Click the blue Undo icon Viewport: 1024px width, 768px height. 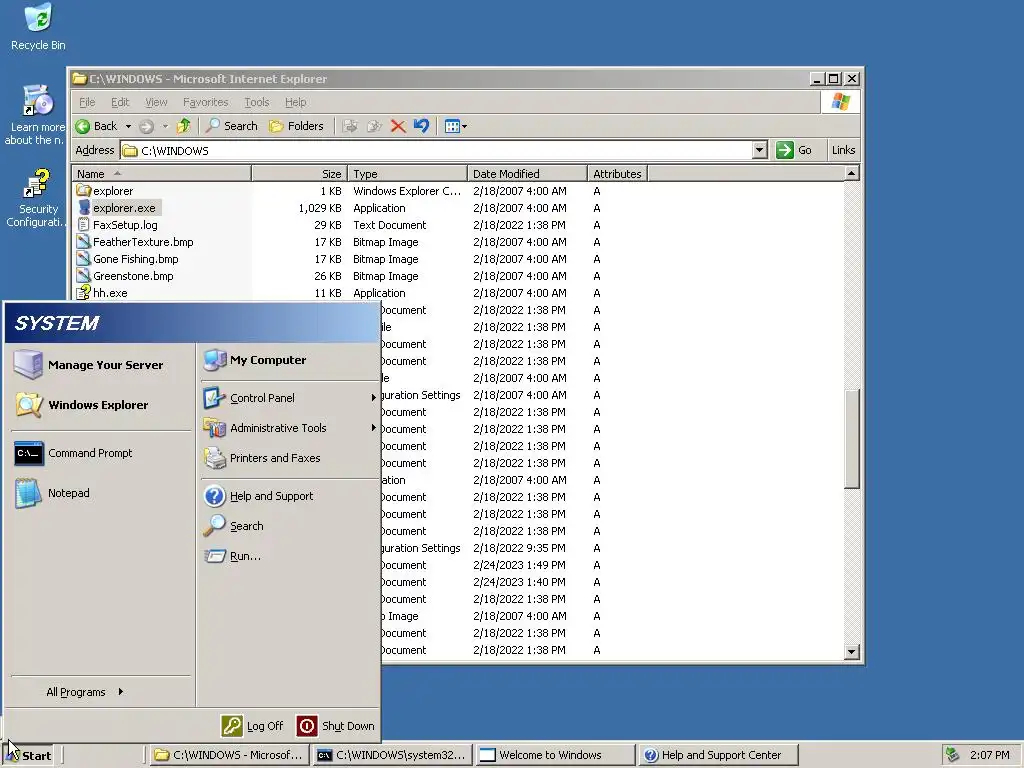click(x=421, y=126)
